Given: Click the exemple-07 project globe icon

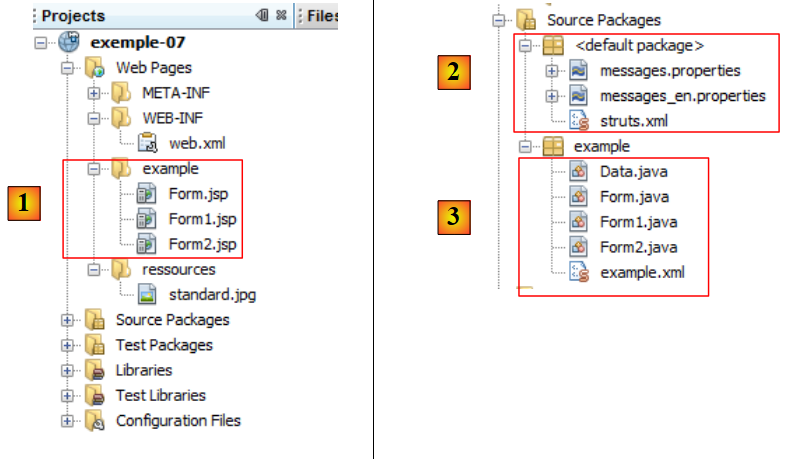Looking at the screenshot, I should click(69, 43).
